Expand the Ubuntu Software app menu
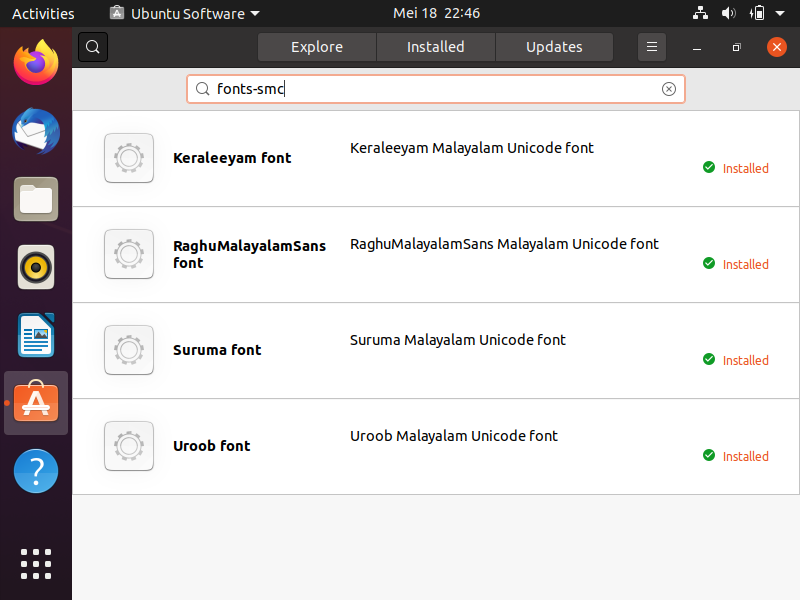Screen dimensions: 800x600 click(x=185, y=14)
